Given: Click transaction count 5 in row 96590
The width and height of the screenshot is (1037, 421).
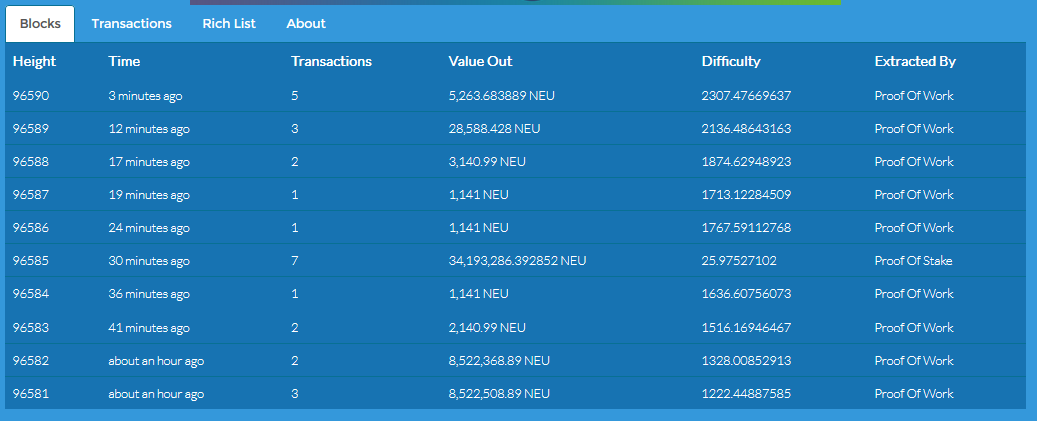Looking at the screenshot, I should tap(294, 96).
